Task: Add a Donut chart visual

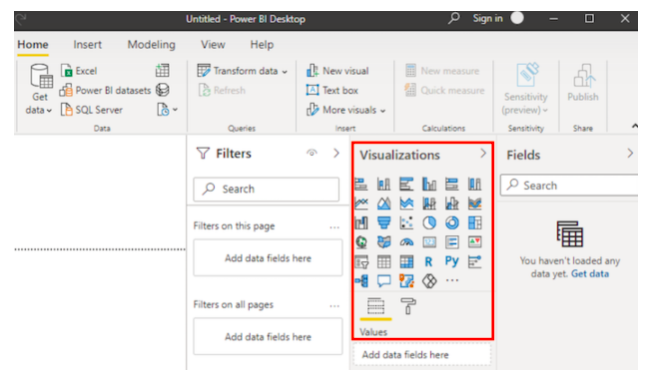Action: click(452, 223)
